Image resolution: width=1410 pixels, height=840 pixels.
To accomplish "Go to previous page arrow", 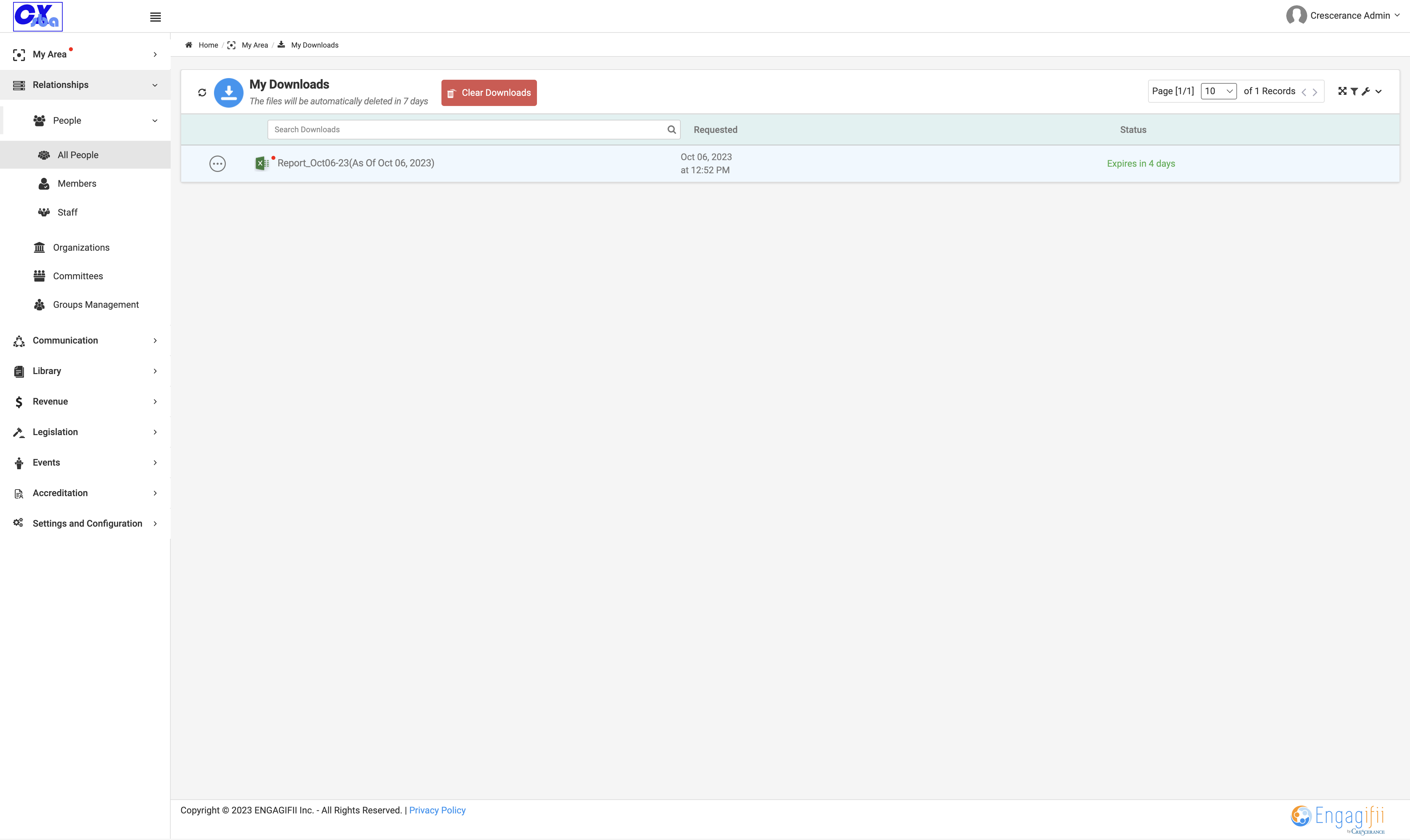I will (x=1304, y=92).
